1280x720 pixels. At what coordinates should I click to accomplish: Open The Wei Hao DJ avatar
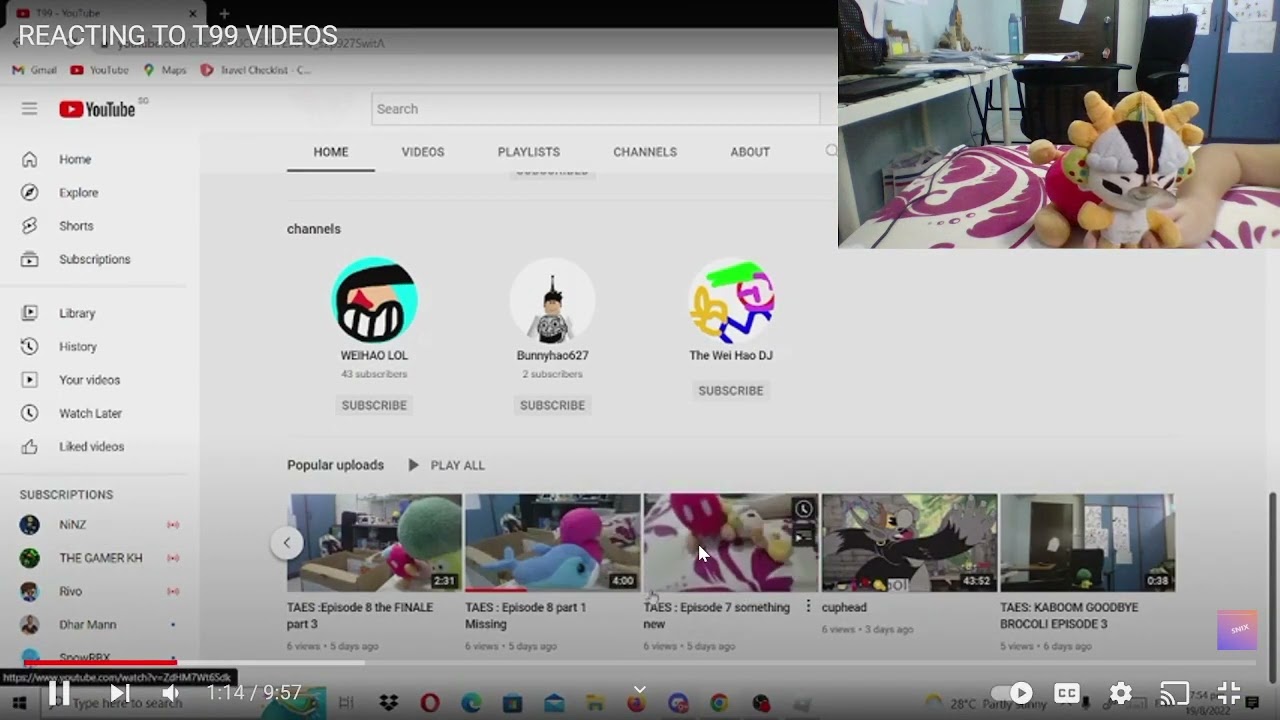[731, 300]
